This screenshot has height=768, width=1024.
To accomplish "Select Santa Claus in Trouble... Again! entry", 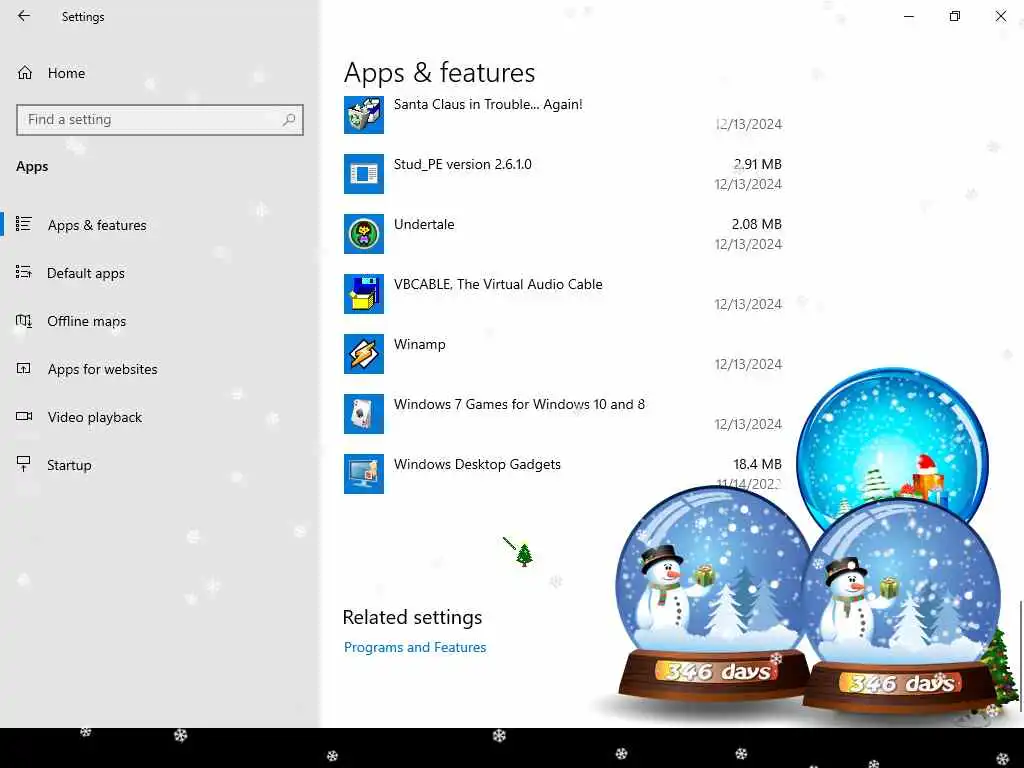I will coord(563,114).
